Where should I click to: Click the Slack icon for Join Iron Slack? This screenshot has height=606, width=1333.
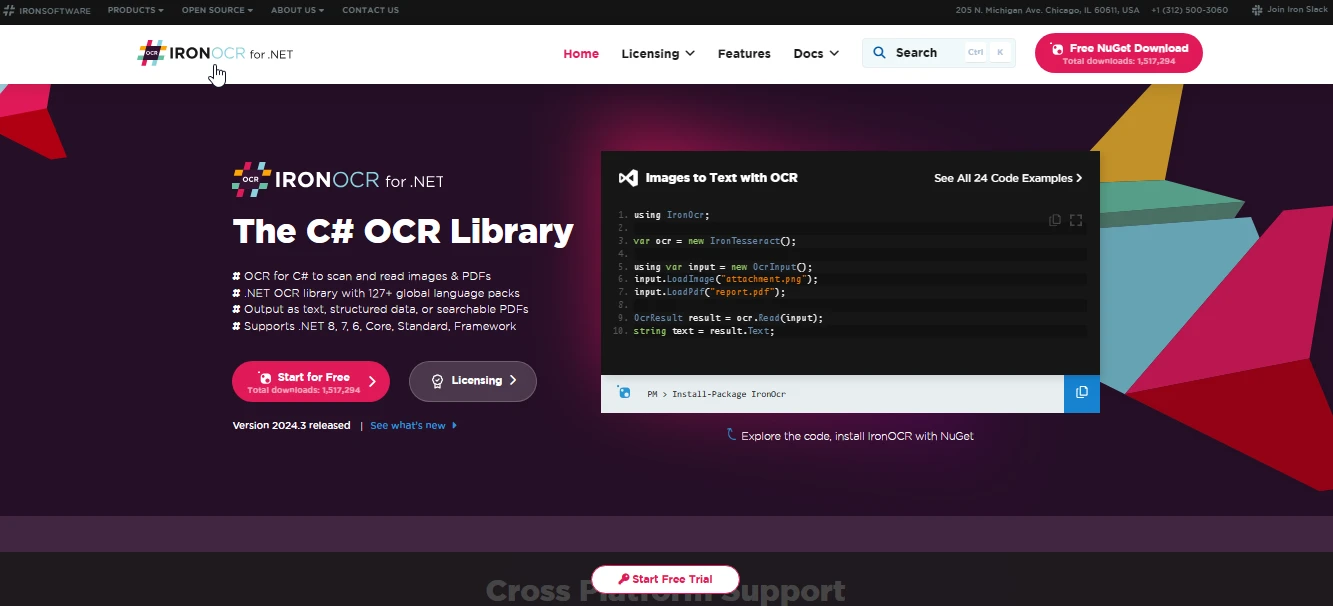pyautogui.click(x=1257, y=10)
